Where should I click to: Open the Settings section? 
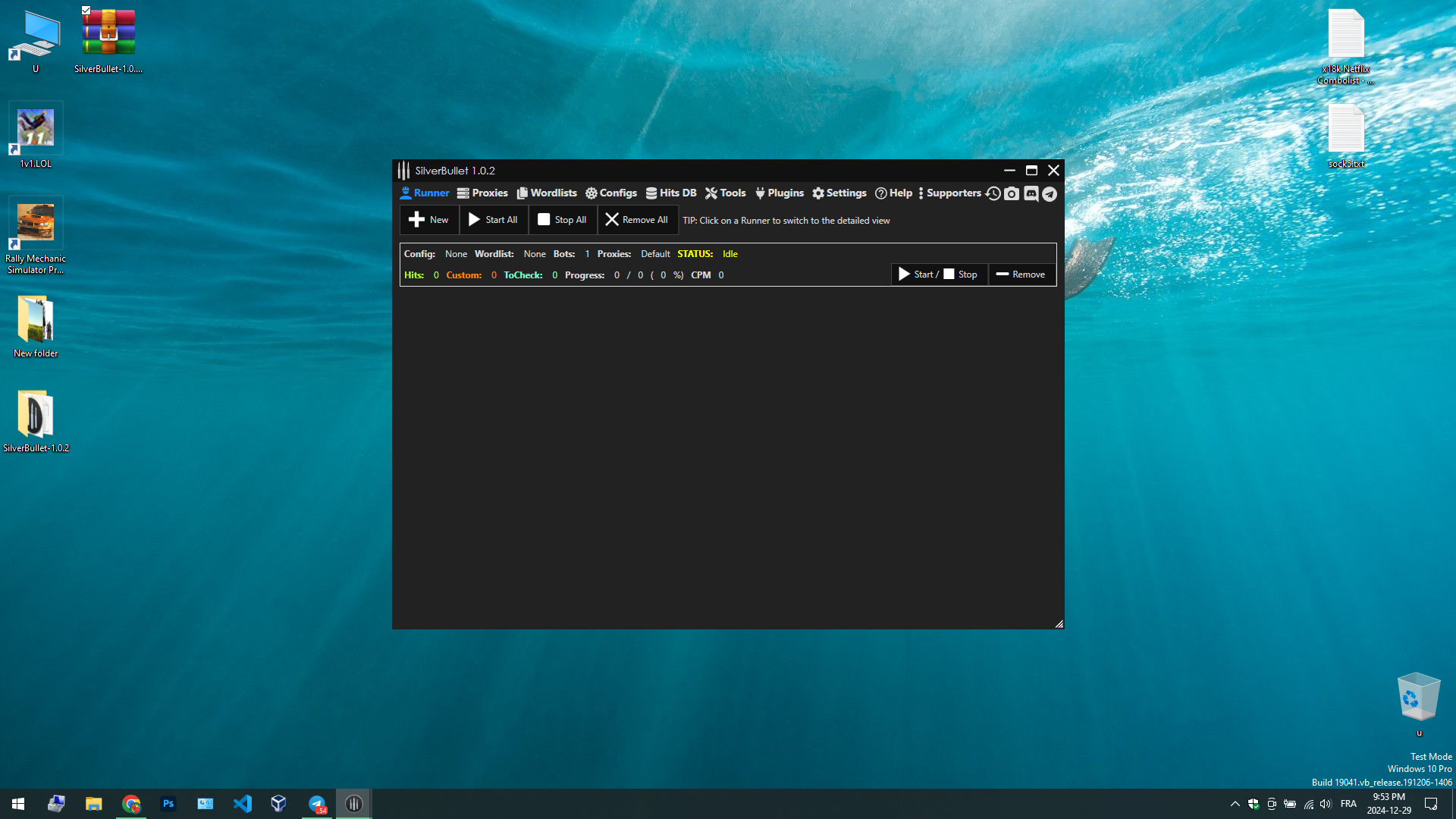pyautogui.click(x=839, y=193)
